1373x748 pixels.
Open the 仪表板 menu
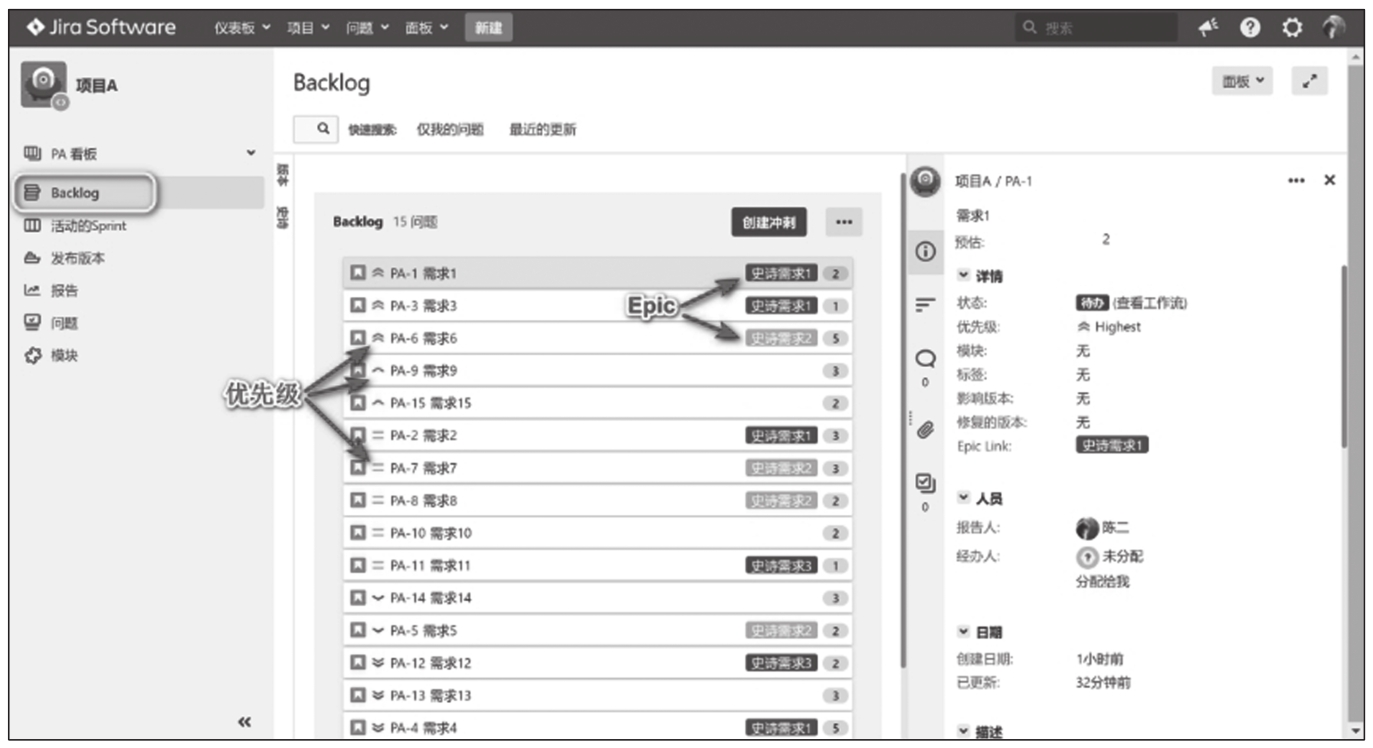coord(242,28)
